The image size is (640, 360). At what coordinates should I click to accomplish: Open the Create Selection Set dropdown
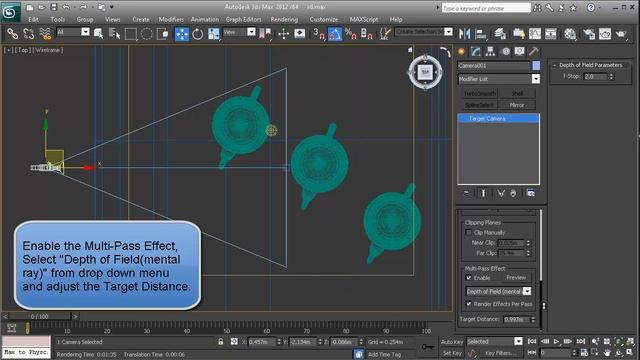click(x=448, y=32)
